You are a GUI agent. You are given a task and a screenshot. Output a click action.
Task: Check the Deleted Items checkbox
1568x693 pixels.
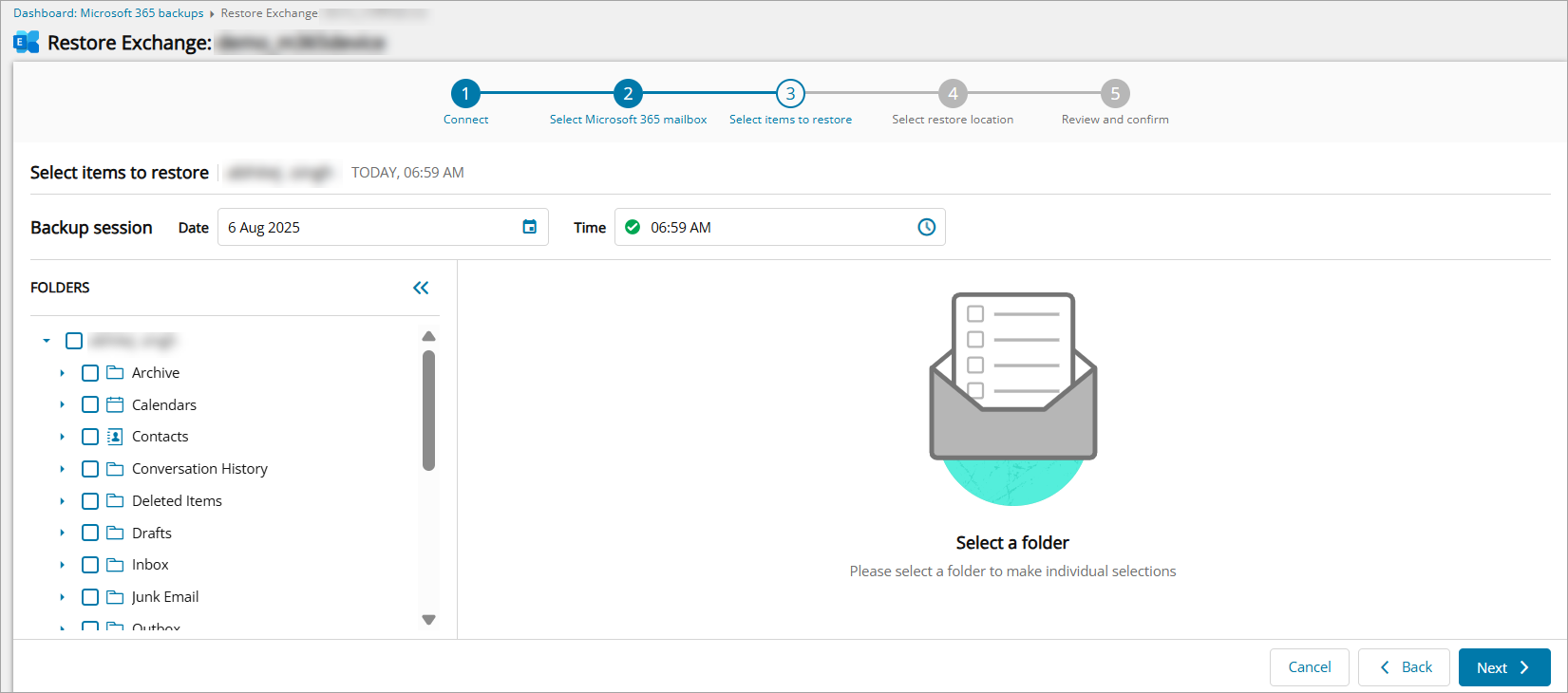90,501
